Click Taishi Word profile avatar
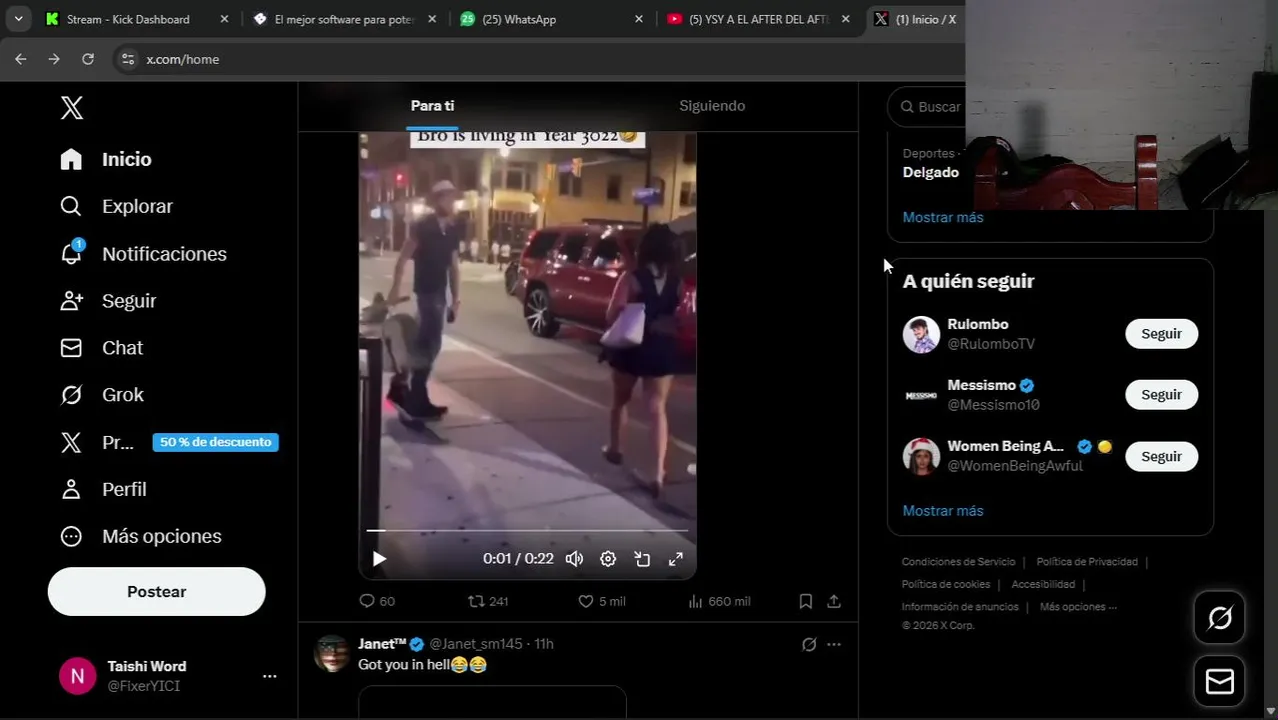The height and width of the screenshot is (720, 1278). 77,676
